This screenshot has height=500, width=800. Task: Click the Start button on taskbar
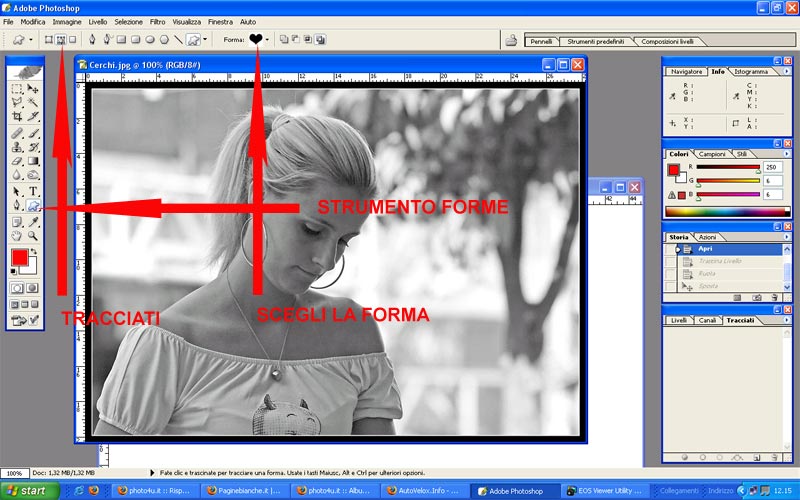tap(30, 491)
